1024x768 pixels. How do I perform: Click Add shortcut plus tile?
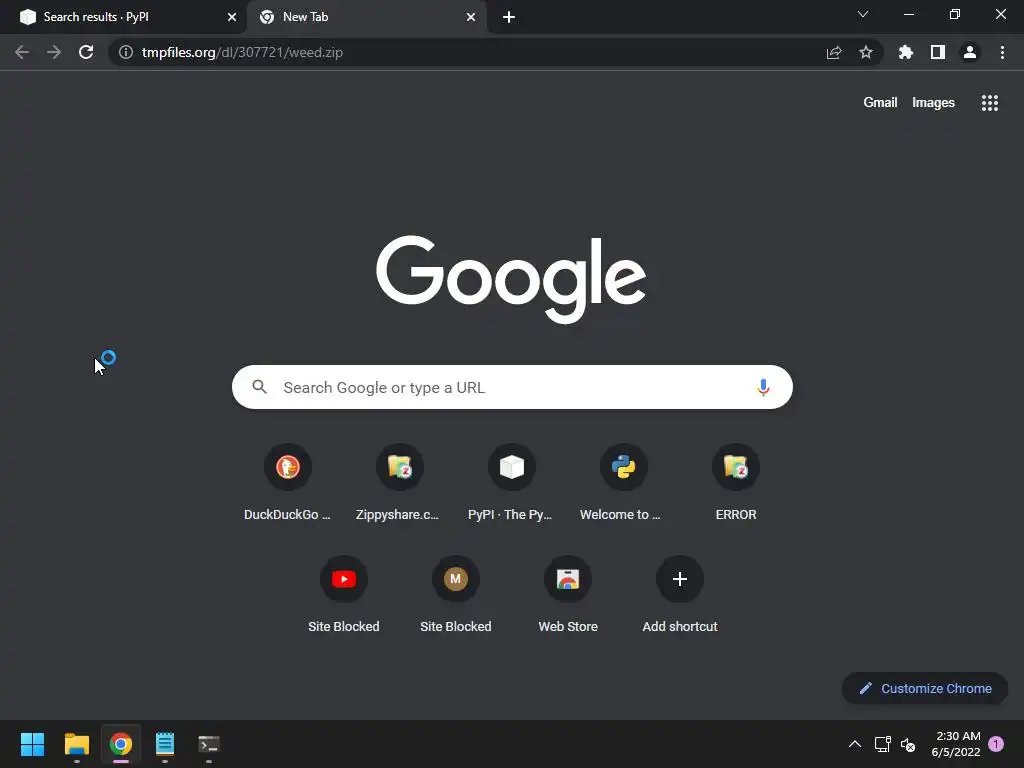[680, 594]
